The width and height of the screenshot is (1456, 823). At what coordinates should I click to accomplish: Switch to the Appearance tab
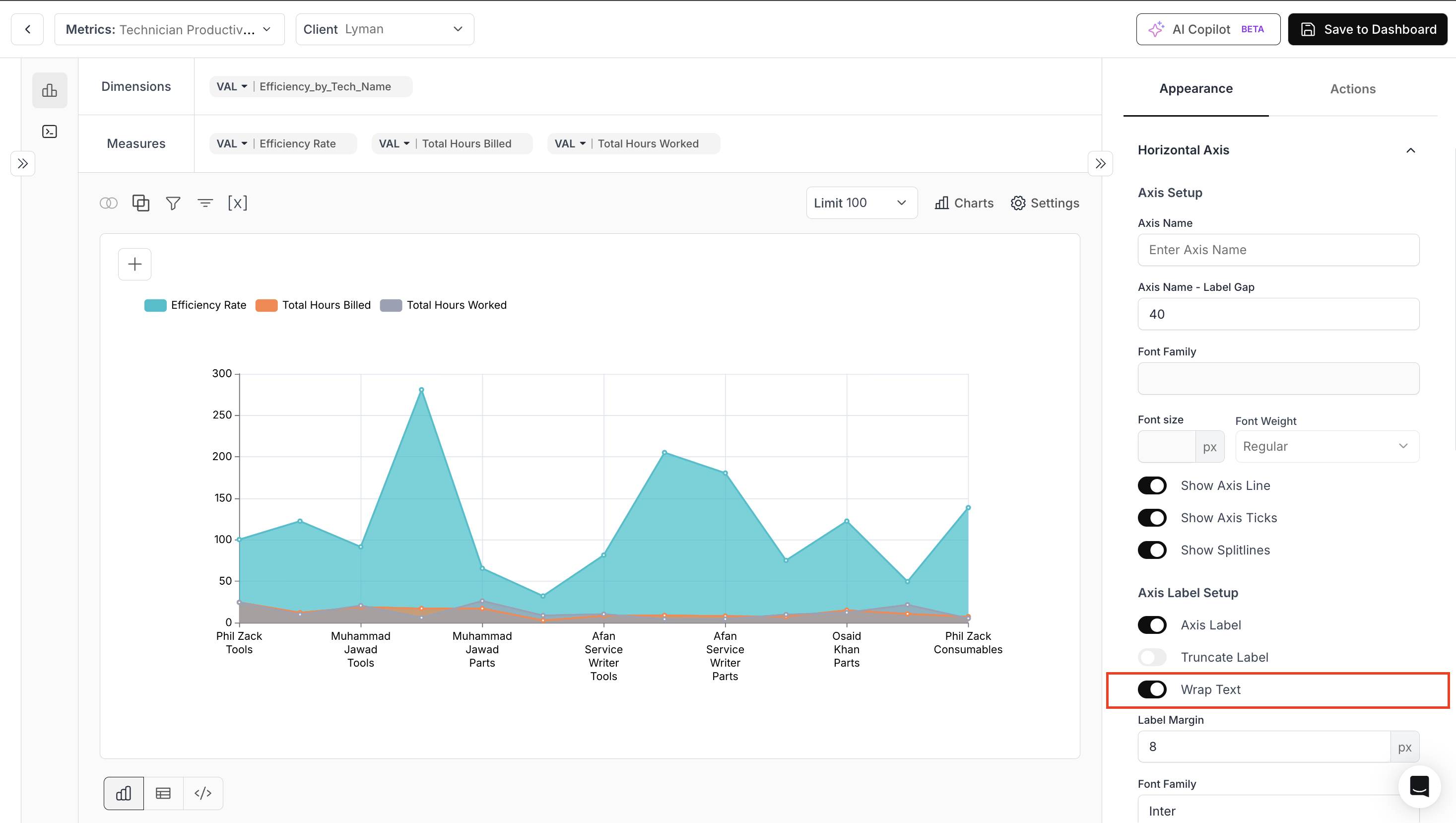click(1196, 89)
